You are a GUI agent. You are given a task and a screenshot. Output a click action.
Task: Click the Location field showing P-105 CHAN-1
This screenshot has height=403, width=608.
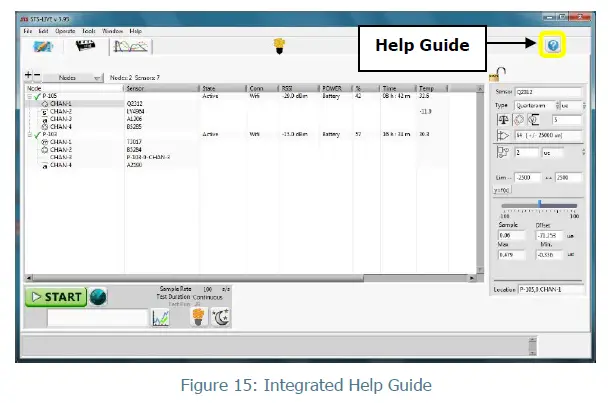[x=551, y=289]
